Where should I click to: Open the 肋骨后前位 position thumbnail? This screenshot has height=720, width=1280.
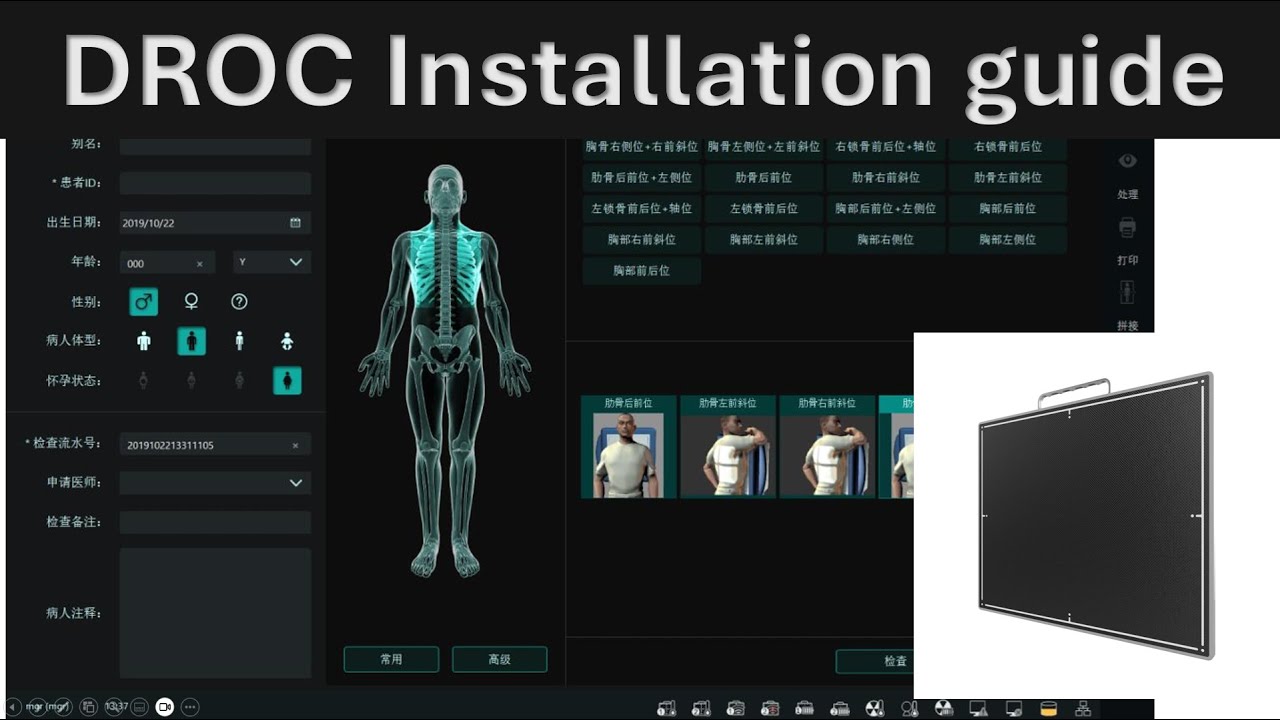coord(628,447)
